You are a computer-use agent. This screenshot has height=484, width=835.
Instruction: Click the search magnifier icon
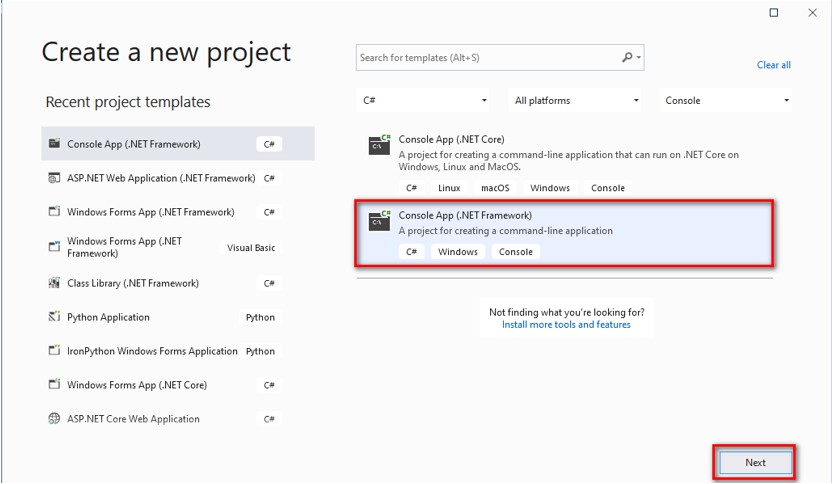(627, 57)
